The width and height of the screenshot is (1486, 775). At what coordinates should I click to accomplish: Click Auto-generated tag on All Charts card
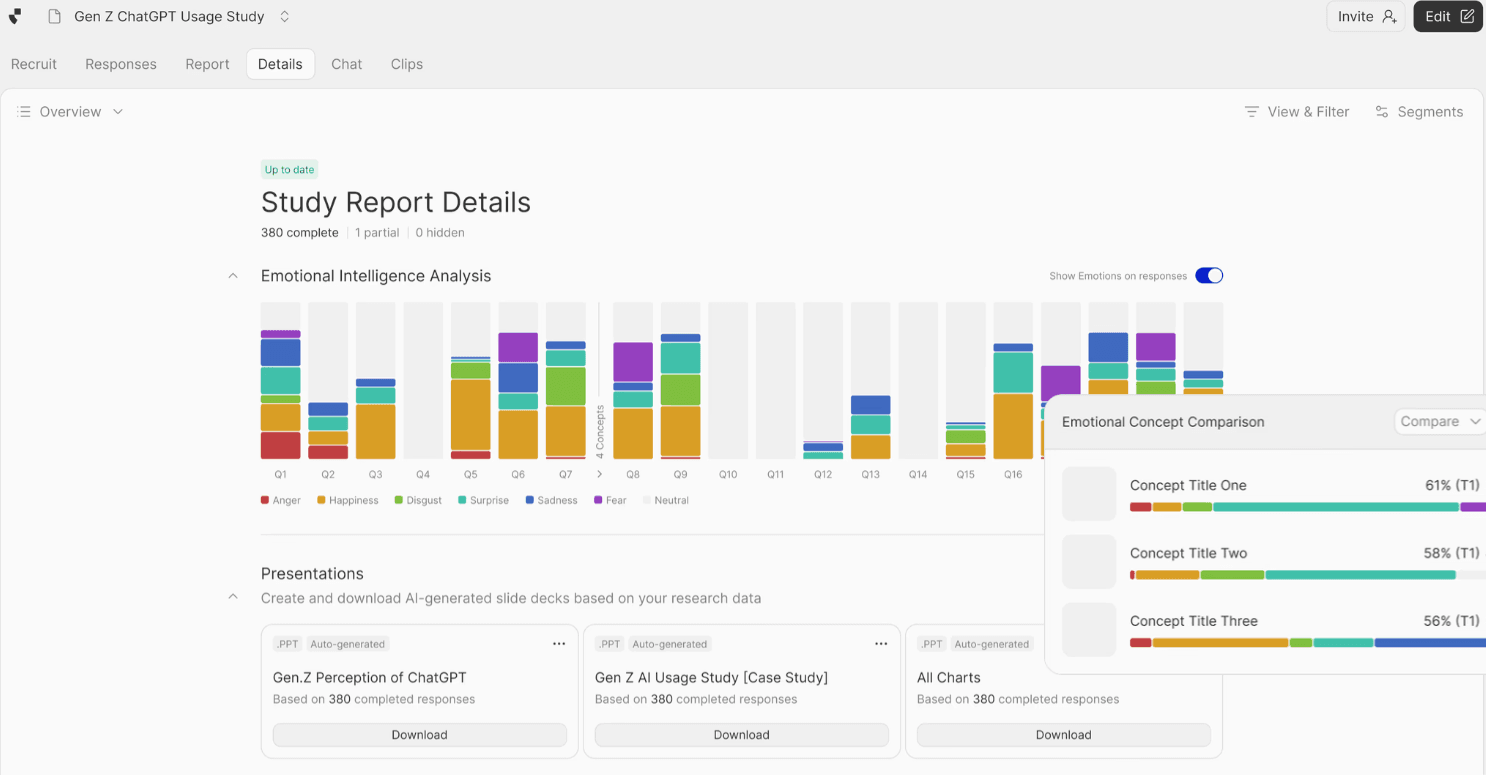(x=992, y=644)
